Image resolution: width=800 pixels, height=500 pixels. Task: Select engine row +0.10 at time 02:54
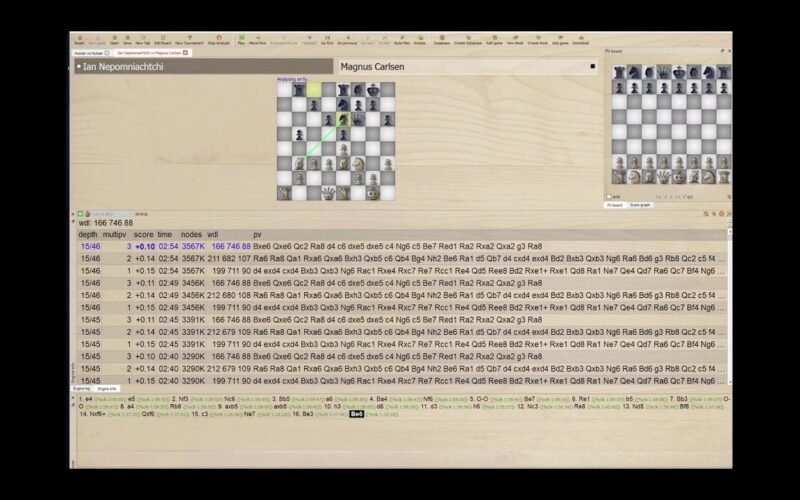(x=402, y=246)
